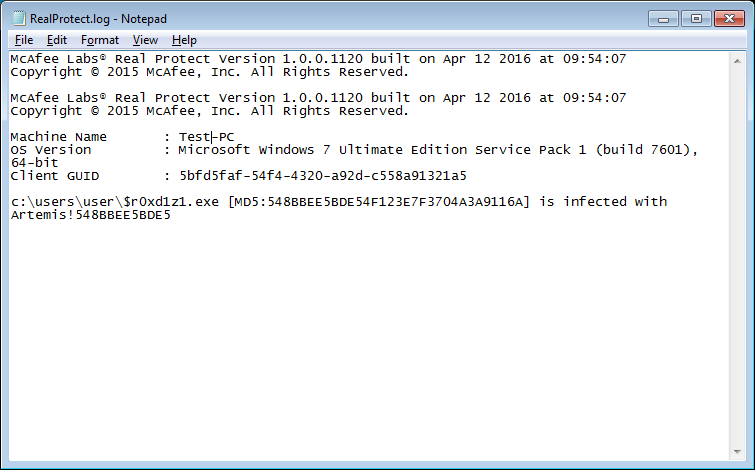
Task: Open the View menu
Action: tap(145, 40)
